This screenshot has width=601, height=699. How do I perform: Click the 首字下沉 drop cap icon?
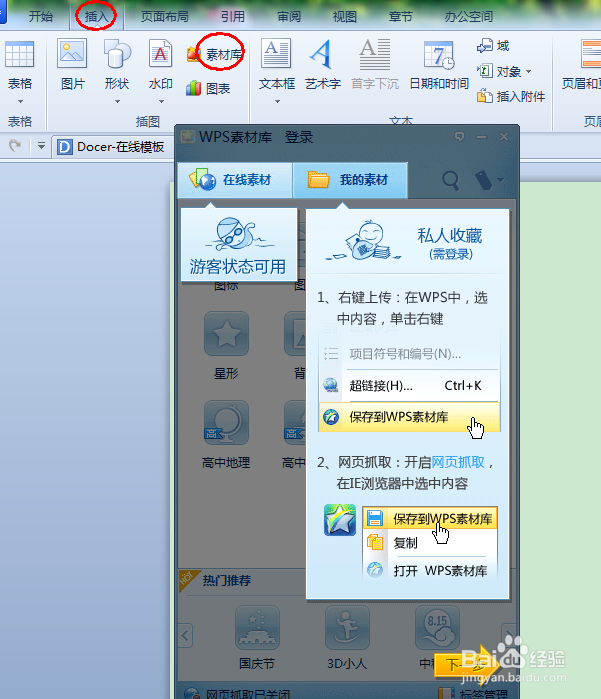[x=375, y=54]
